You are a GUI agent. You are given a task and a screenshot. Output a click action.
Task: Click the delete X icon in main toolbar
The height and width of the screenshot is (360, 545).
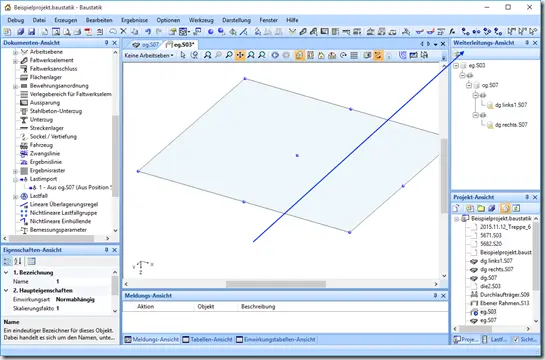click(123, 32)
